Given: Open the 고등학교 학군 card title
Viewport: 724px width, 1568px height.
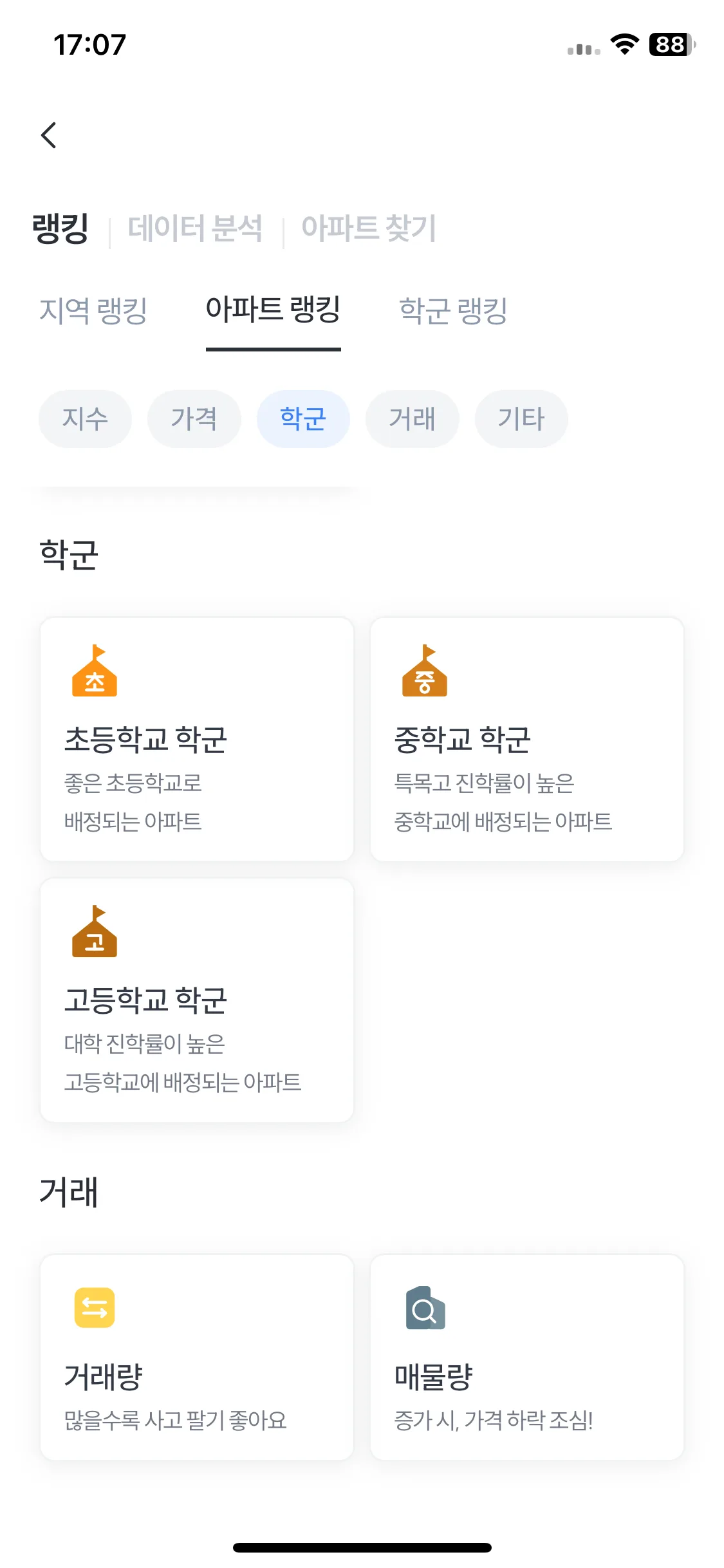Looking at the screenshot, I should 145,1000.
